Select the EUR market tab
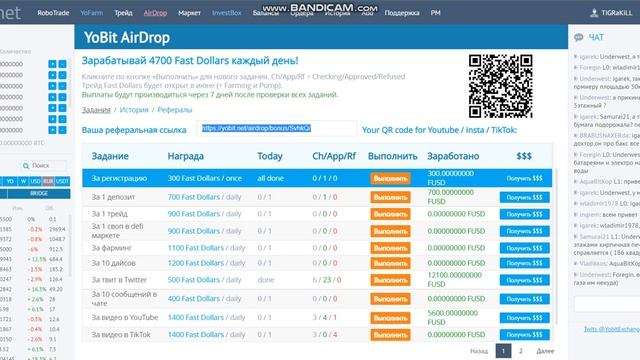 click(x=48, y=181)
